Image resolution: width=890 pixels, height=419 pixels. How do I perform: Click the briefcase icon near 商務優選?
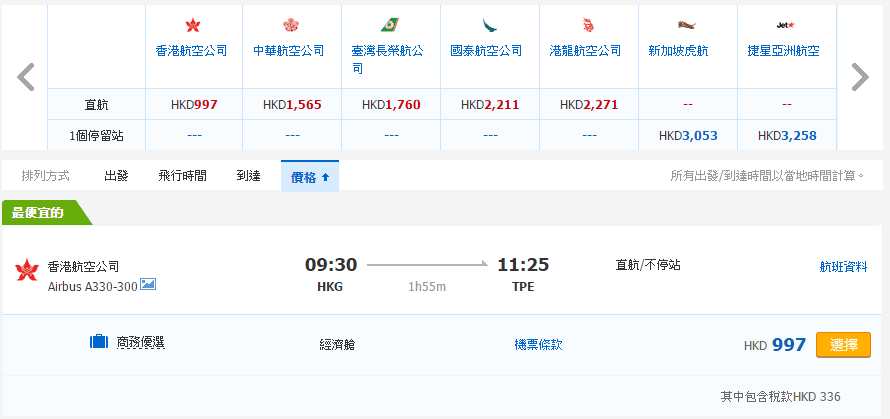click(x=98, y=343)
